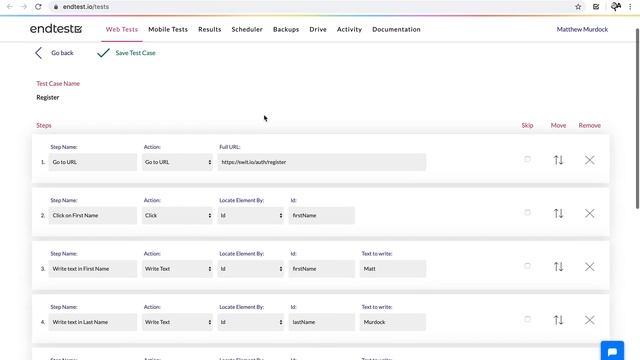Image resolution: width=640 pixels, height=360 pixels.
Task: Click the Id field firstName in step 3
Action: pos(322,269)
